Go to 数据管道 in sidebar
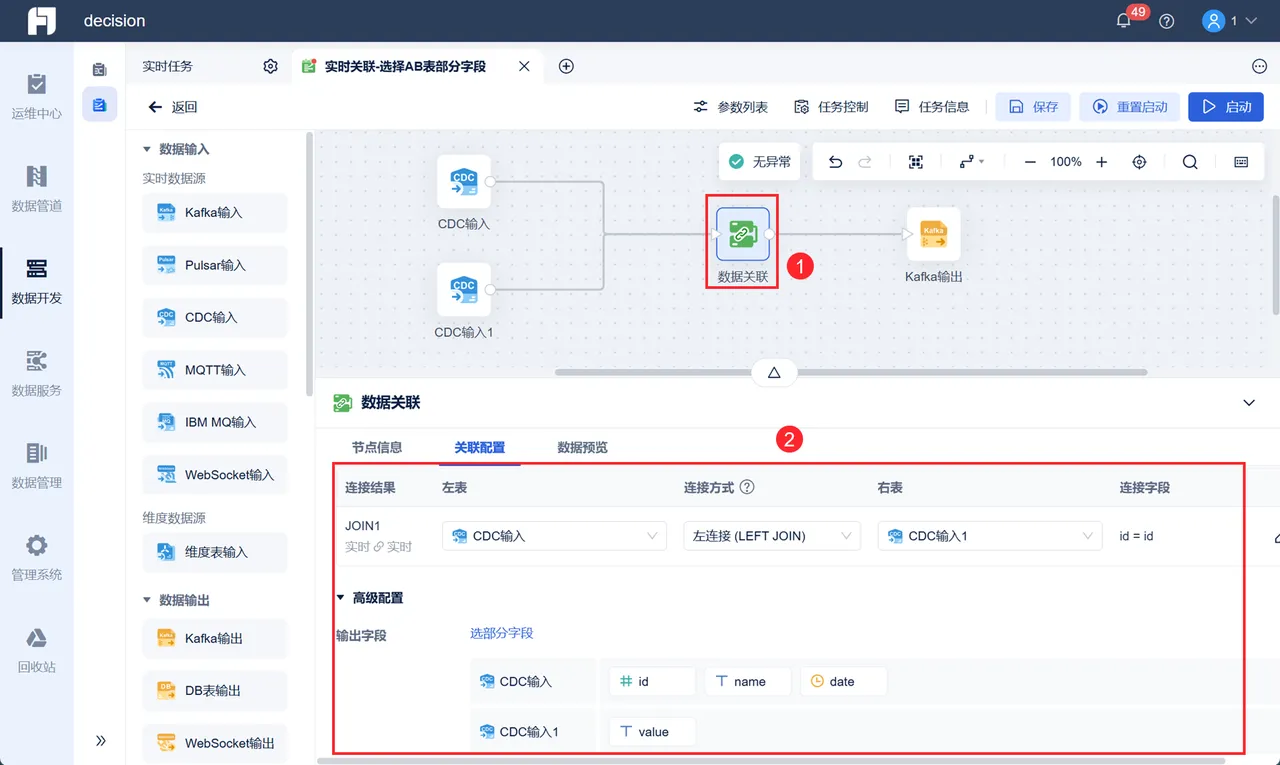This screenshot has height=765, width=1280. (37, 189)
